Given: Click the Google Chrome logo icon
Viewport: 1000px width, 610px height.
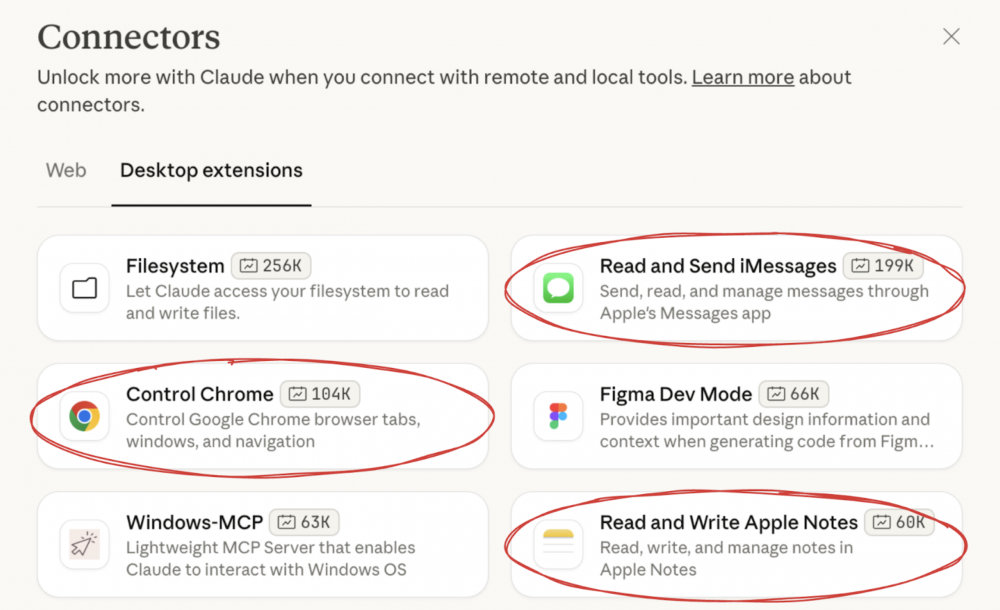Looking at the screenshot, I should 85,417.
